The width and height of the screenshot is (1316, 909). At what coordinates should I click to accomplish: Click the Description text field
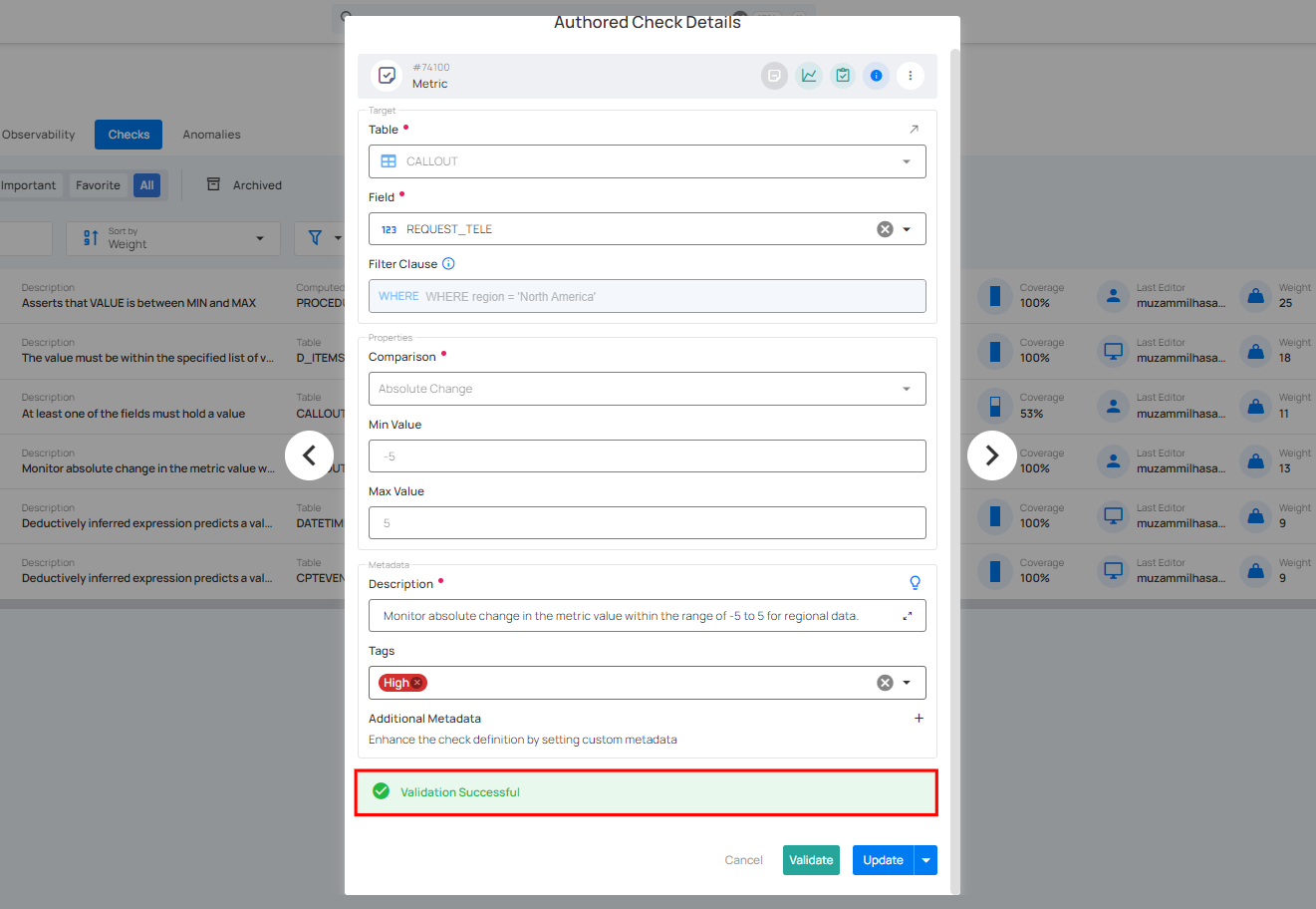pyautogui.click(x=648, y=616)
